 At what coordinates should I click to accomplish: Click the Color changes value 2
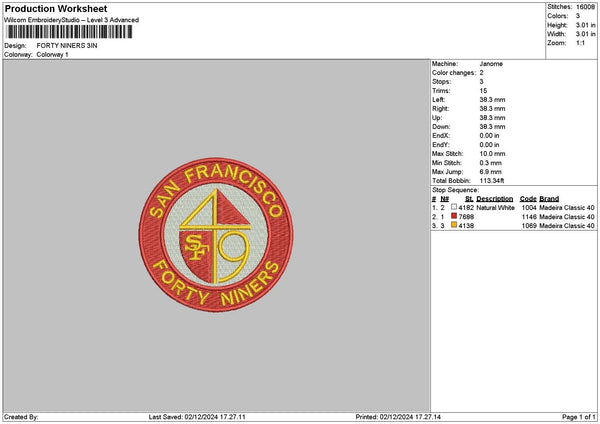(x=481, y=73)
